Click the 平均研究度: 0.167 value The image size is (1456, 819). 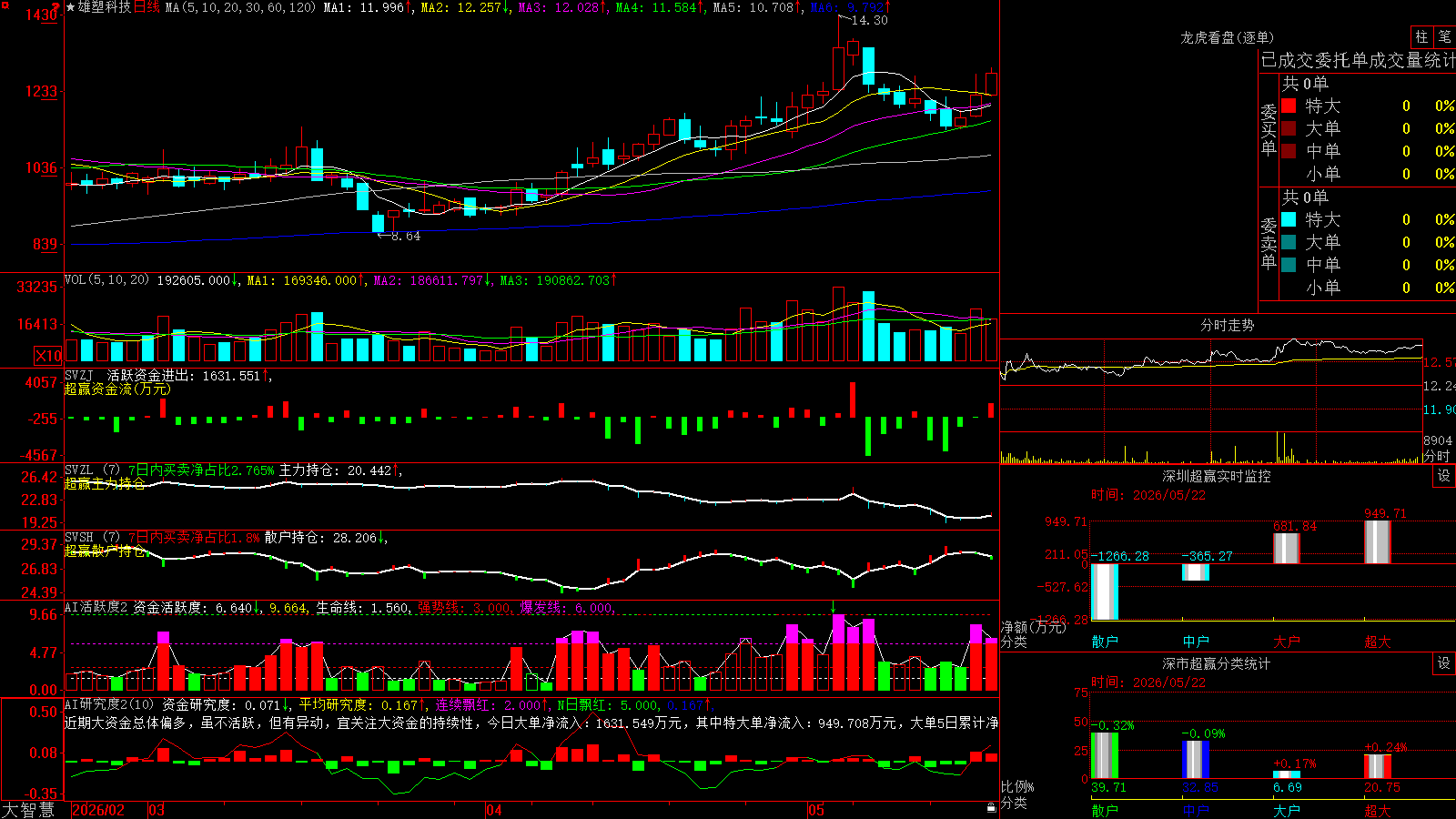[359, 704]
